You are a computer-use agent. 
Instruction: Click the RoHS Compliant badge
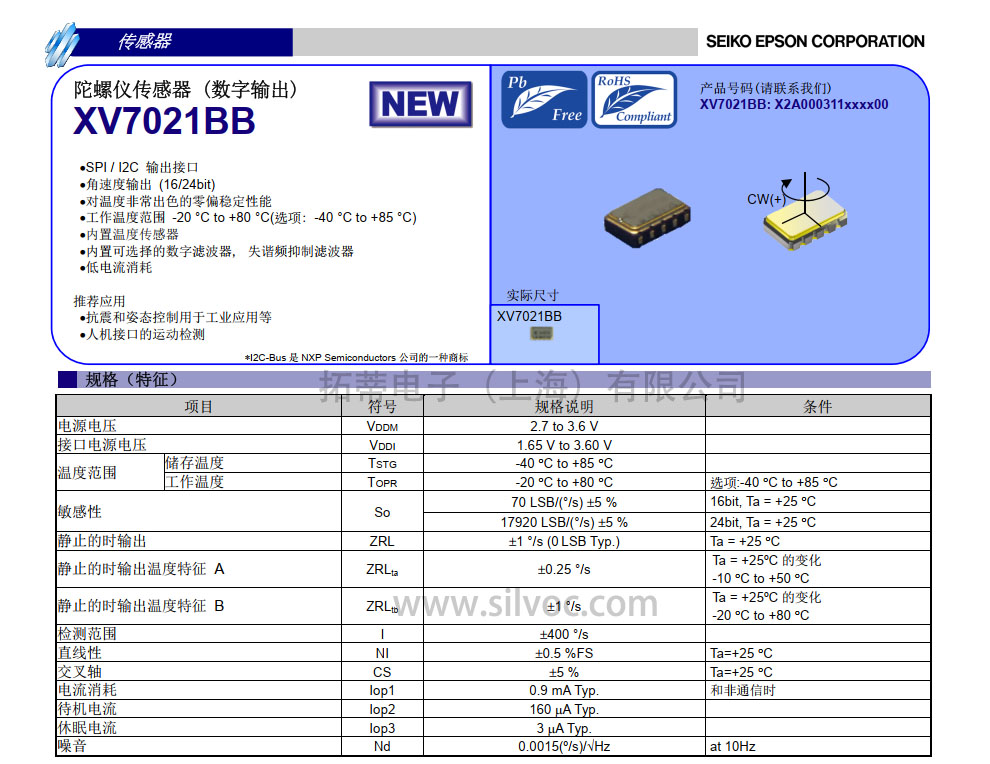[x=635, y=100]
